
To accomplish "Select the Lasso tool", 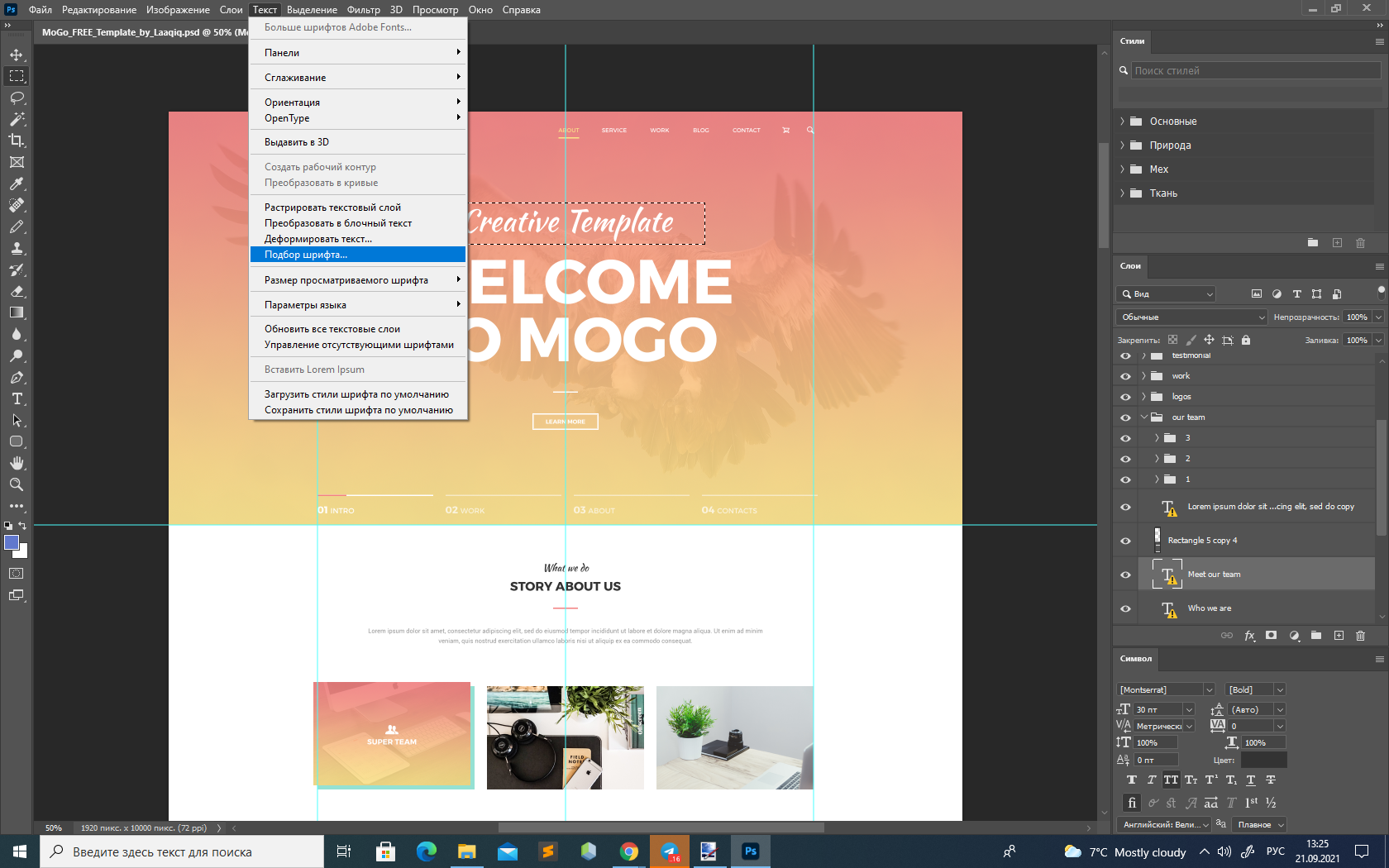I will [x=17, y=98].
